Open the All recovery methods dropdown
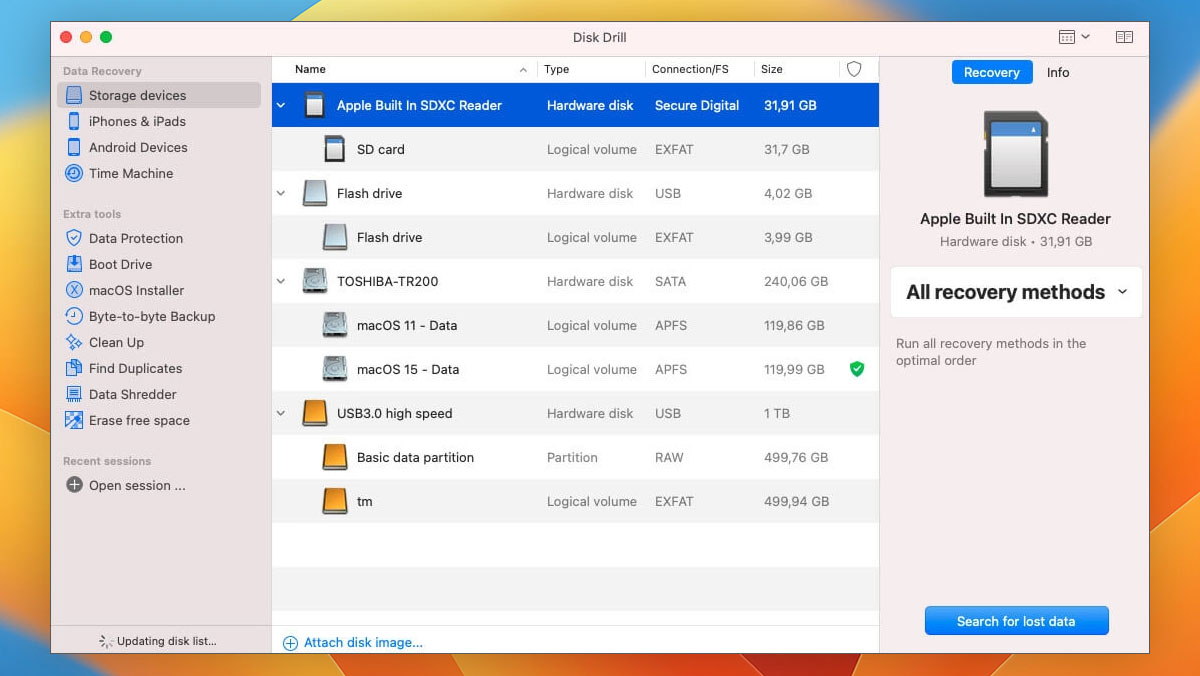 tap(1016, 292)
